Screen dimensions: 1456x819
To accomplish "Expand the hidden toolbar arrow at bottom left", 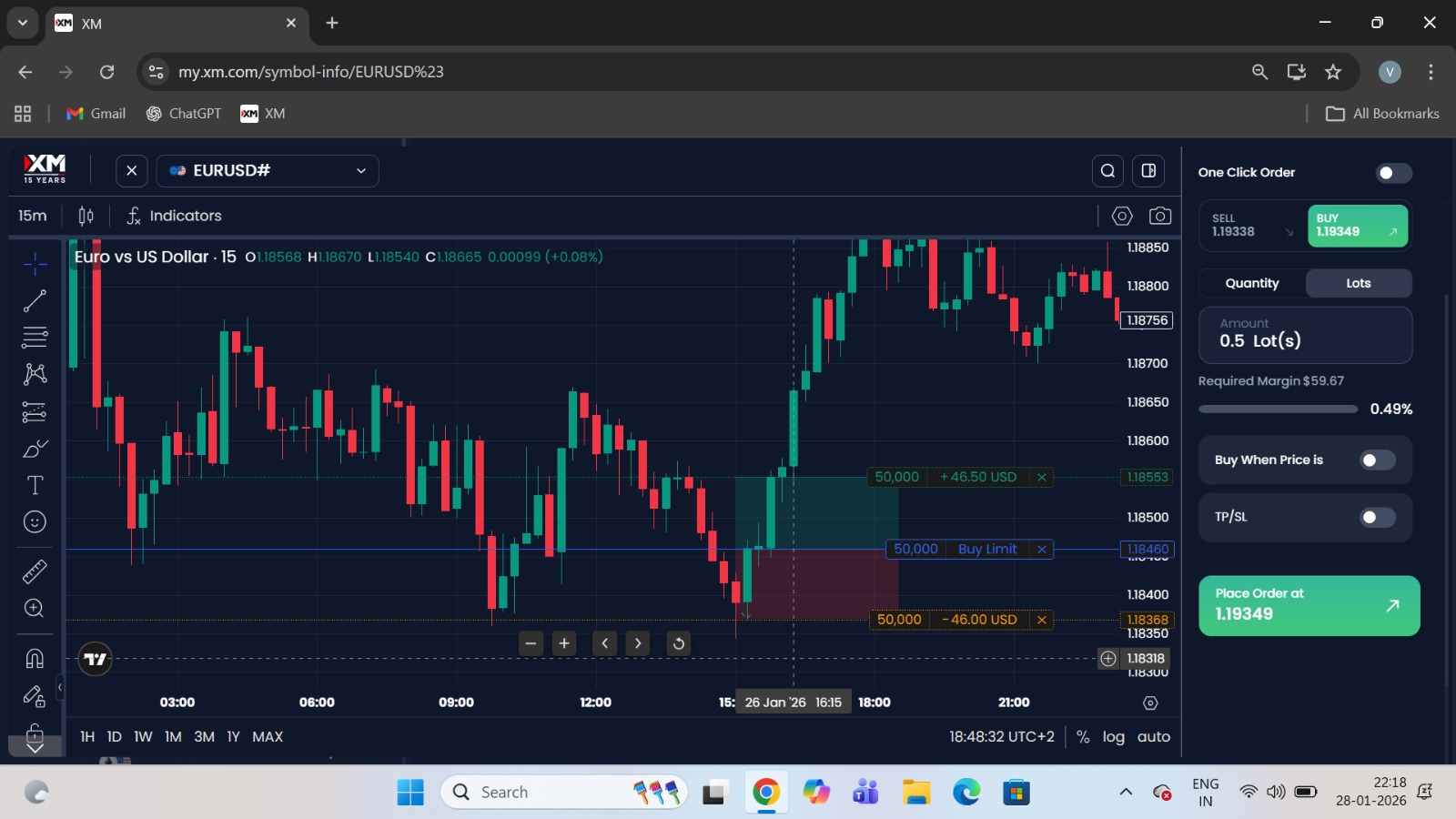I will coord(35,746).
